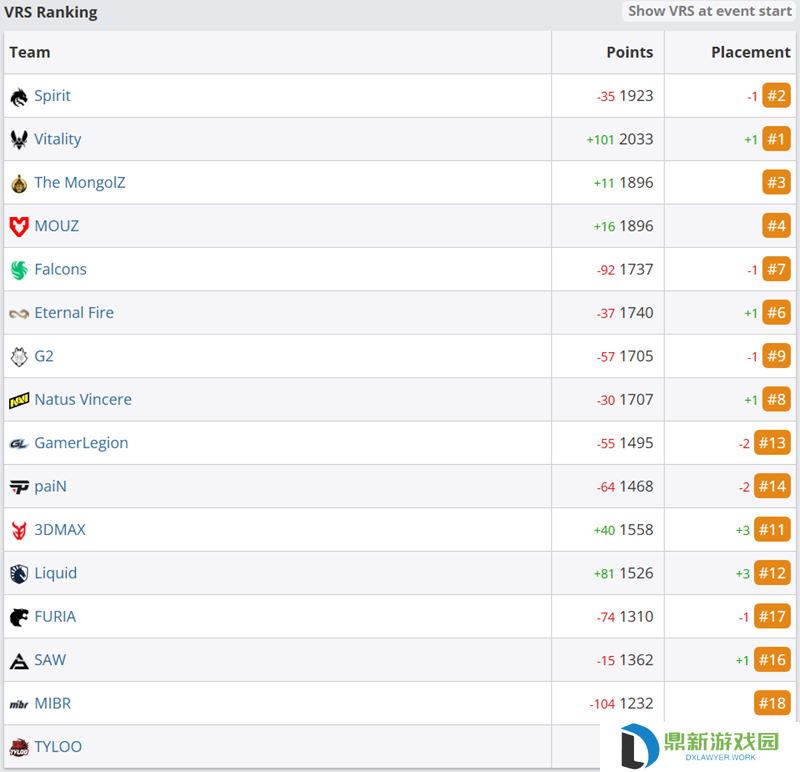Click Falcons' 1737 points value
This screenshot has height=772, width=800.
tap(636, 269)
